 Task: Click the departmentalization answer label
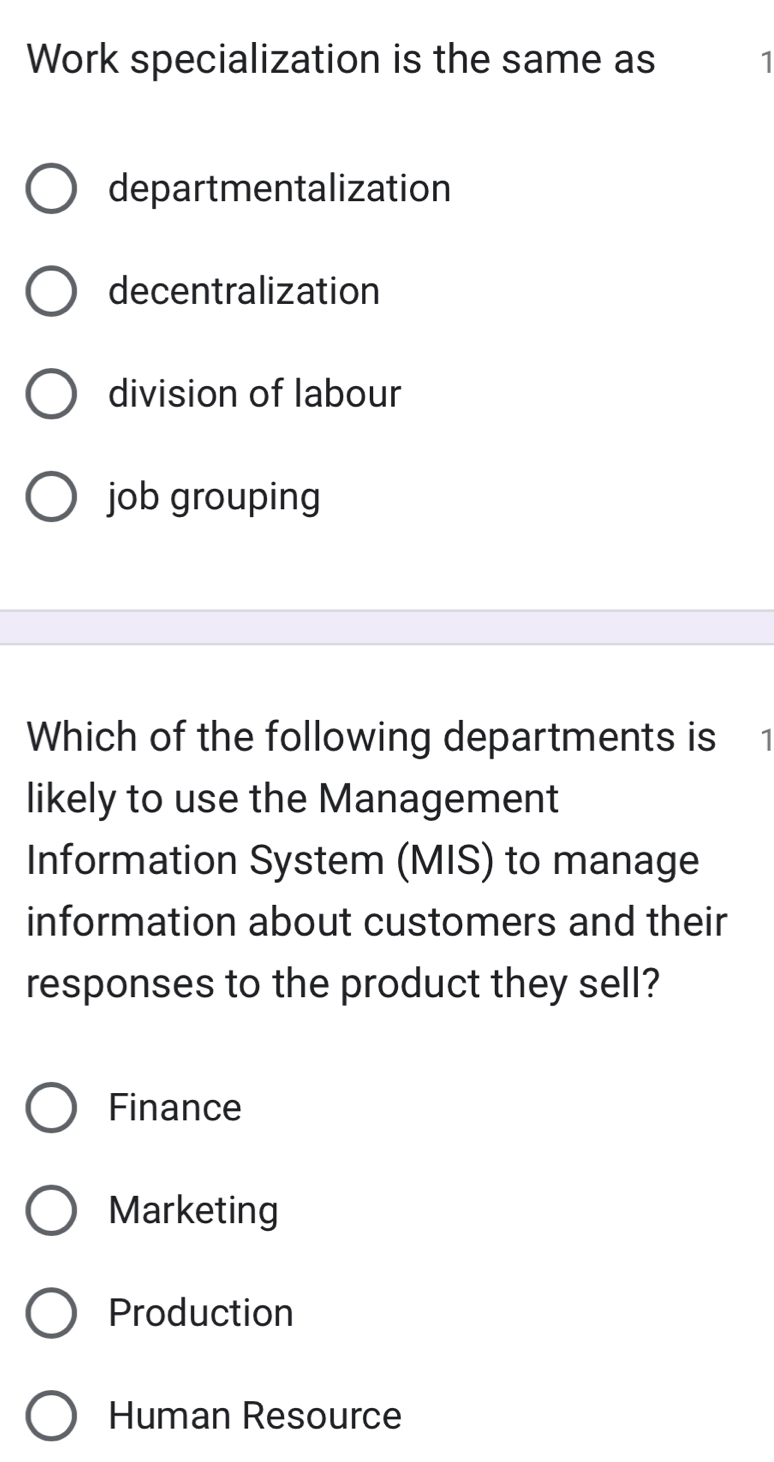coord(281,188)
